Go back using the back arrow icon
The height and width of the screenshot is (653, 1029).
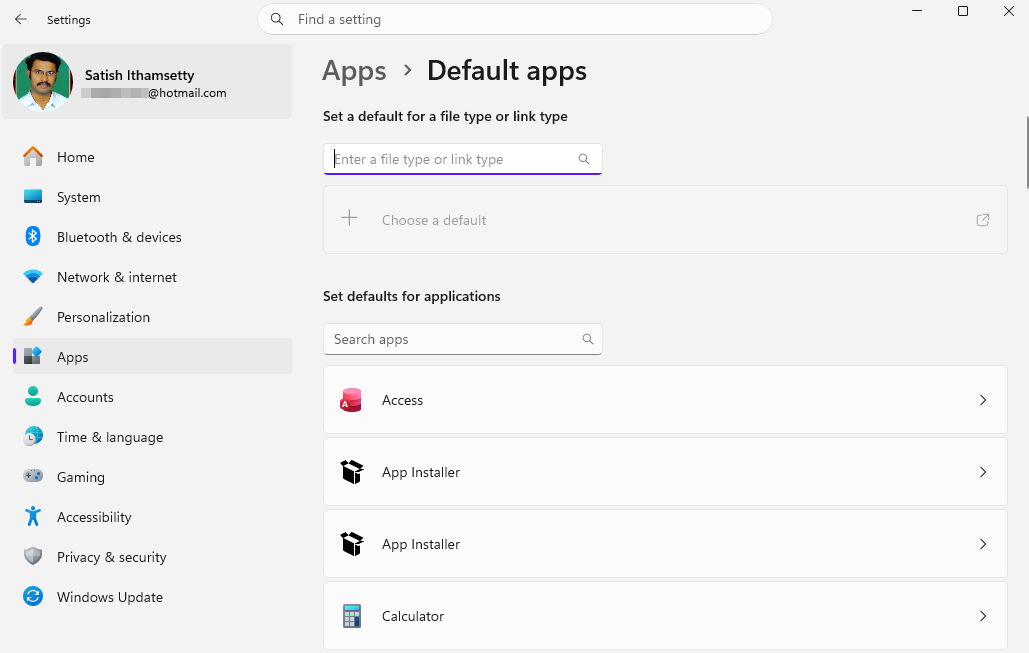(21, 20)
